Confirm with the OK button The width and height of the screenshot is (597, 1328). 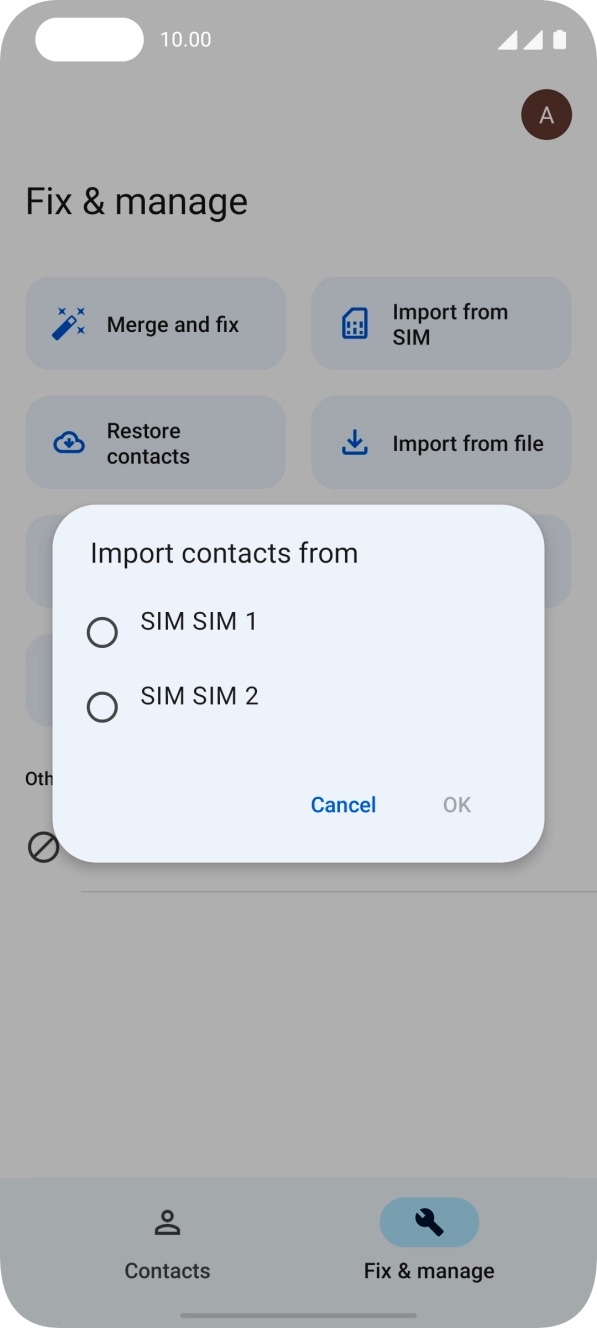pos(456,804)
